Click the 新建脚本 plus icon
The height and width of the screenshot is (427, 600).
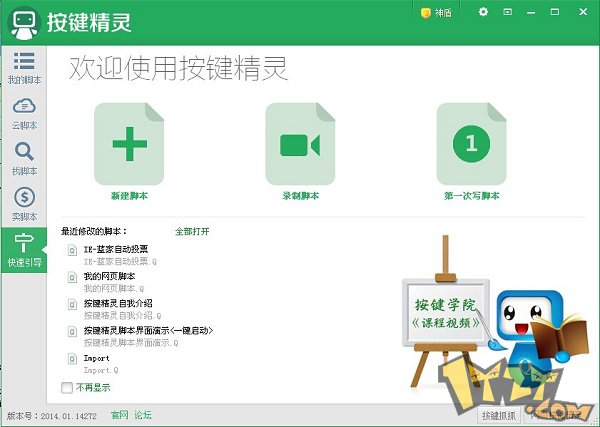pyautogui.click(x=129, y=144)
